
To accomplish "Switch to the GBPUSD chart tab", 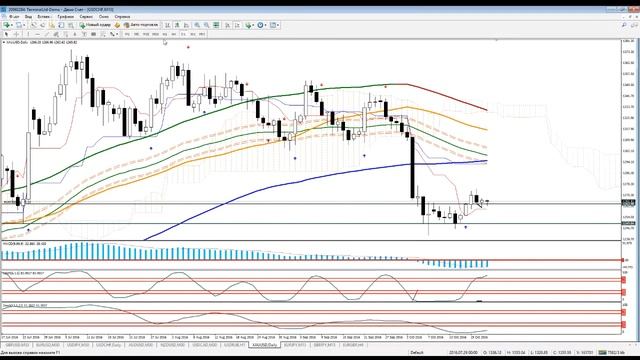I will click(x=18, y=345).
